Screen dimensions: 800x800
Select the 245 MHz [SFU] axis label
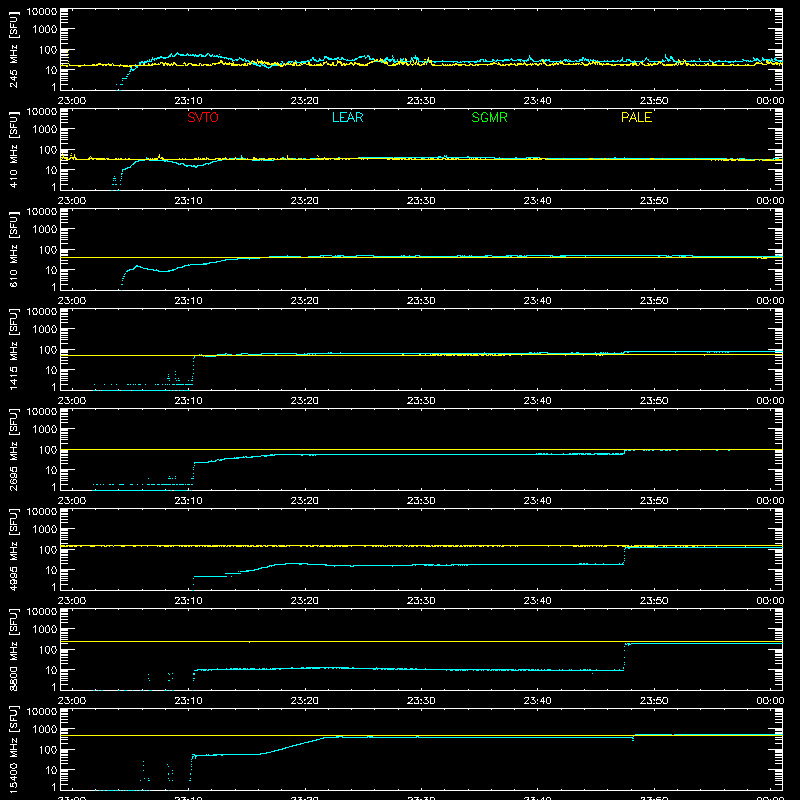click(14, 49)
